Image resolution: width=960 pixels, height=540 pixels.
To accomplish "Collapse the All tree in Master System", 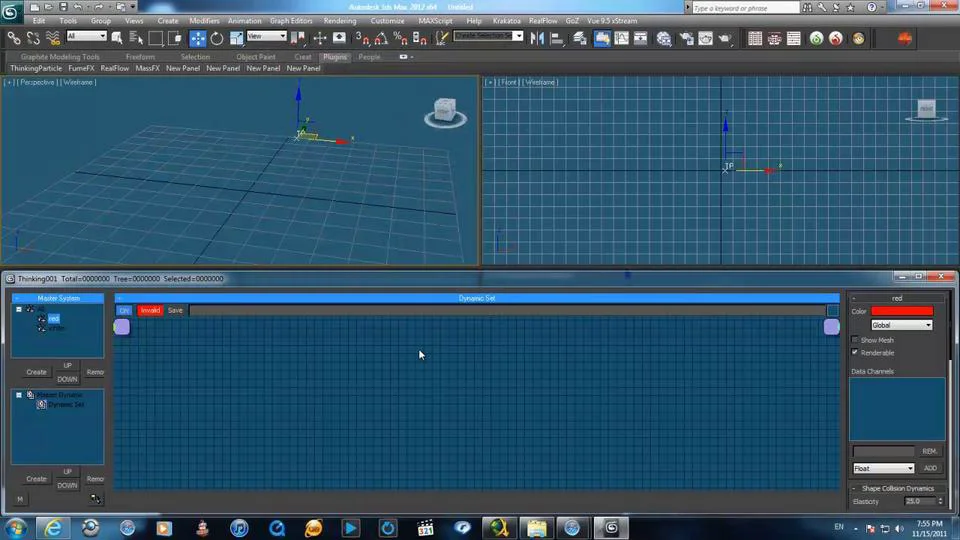I will 19,309.
